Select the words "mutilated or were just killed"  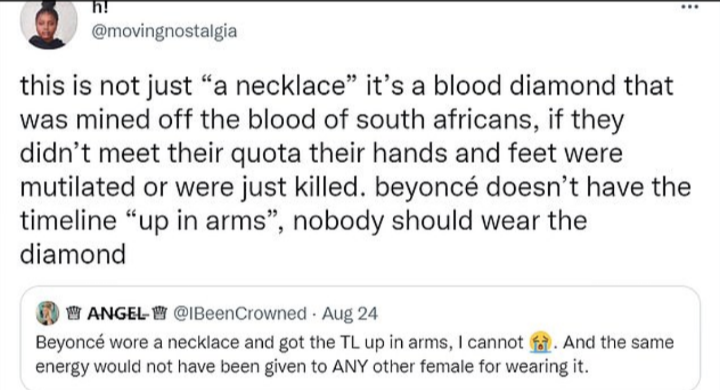(x=188, y=187)
